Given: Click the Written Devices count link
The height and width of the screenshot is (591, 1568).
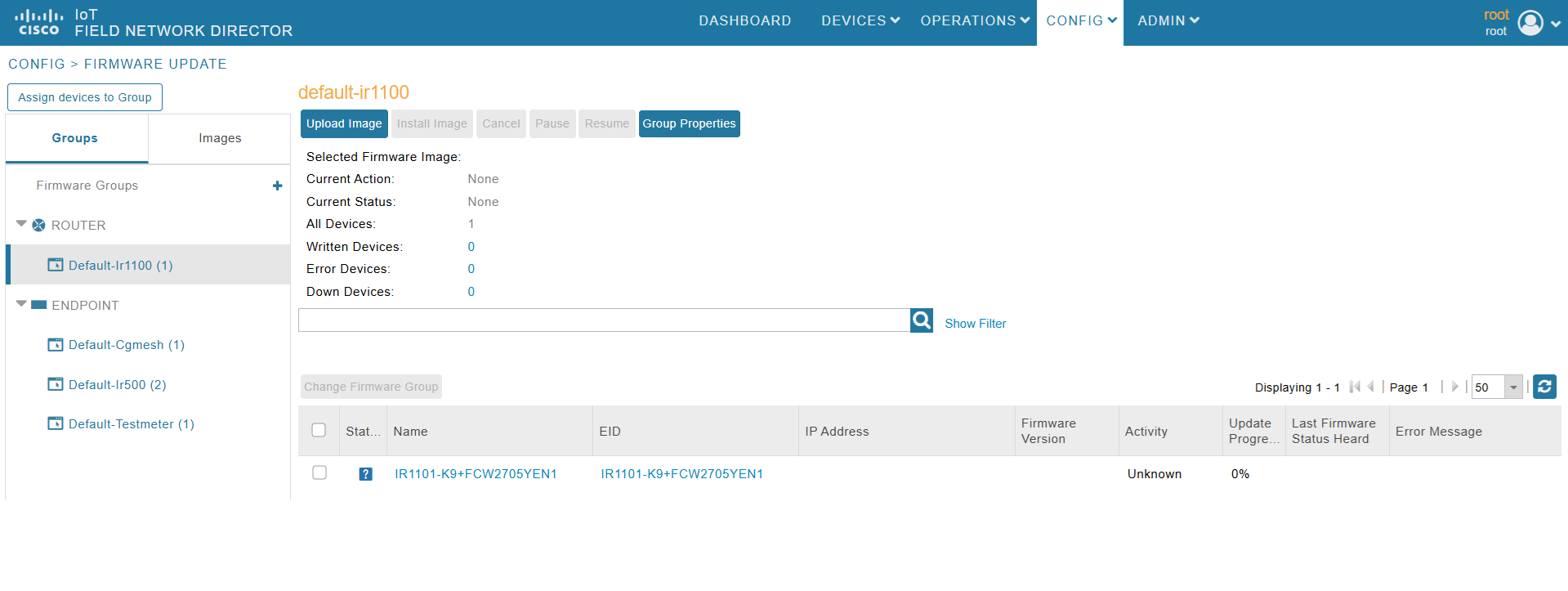Looking at the screenshot, I should (471, 247).
